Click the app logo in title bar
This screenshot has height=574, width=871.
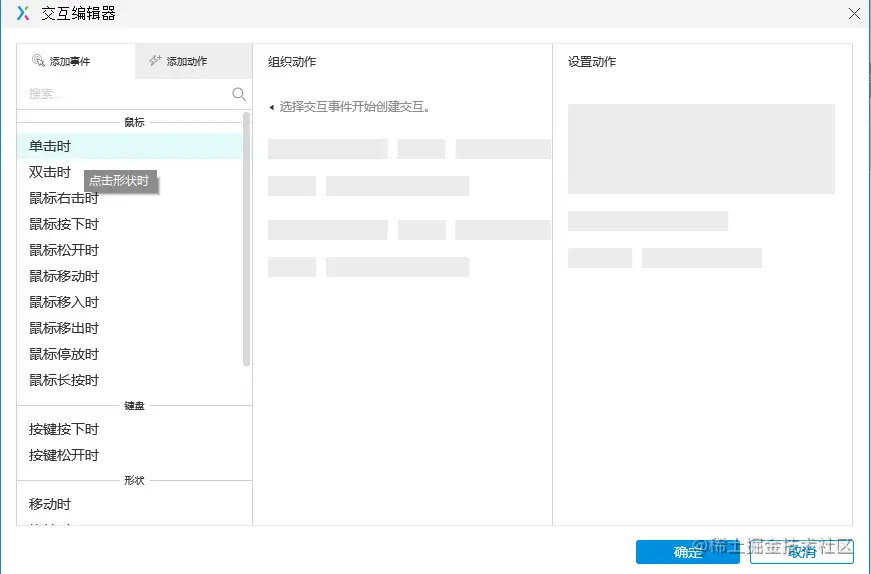coord(23,13)
